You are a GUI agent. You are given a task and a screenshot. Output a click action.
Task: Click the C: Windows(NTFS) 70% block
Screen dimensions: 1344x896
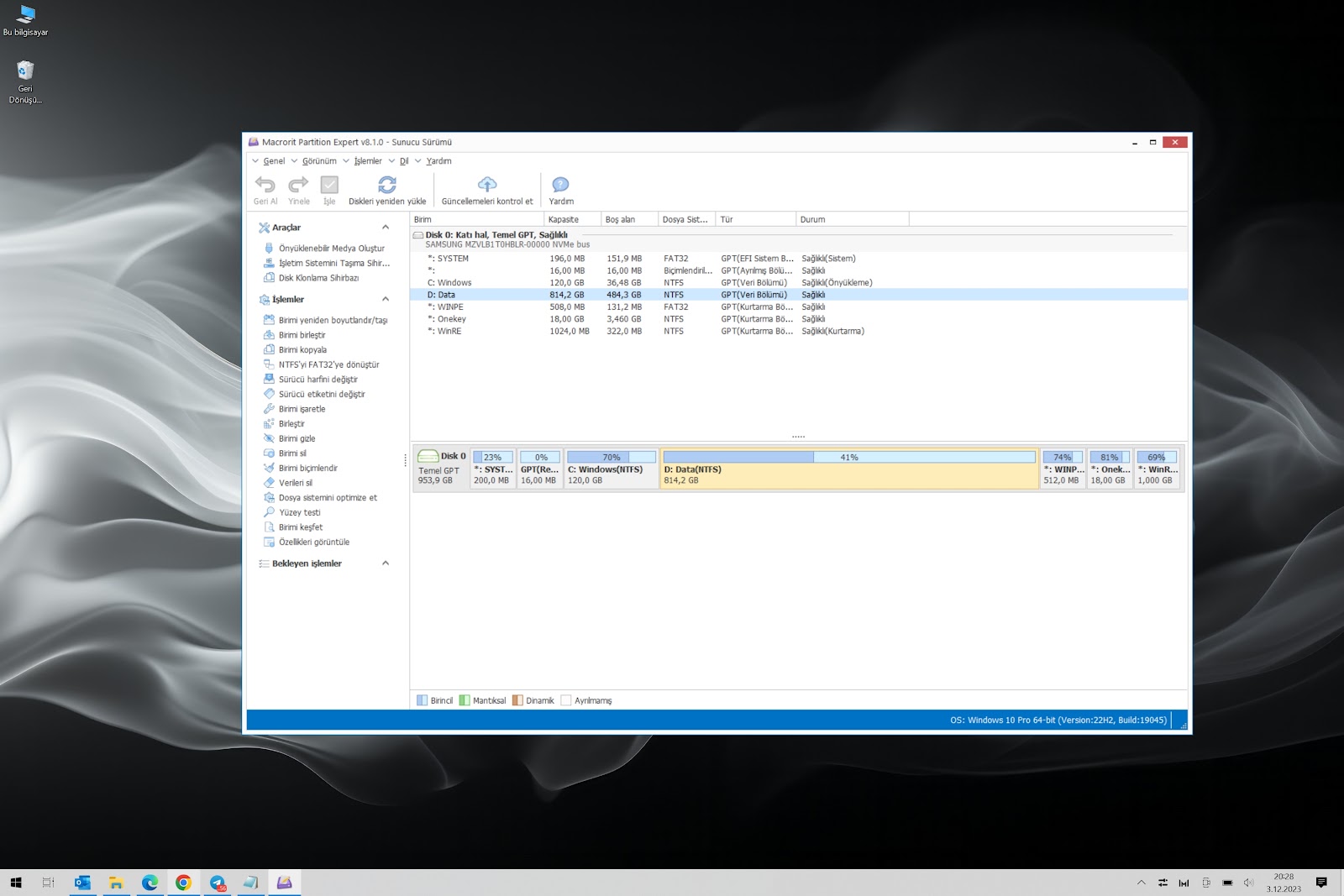pos(612,469)
